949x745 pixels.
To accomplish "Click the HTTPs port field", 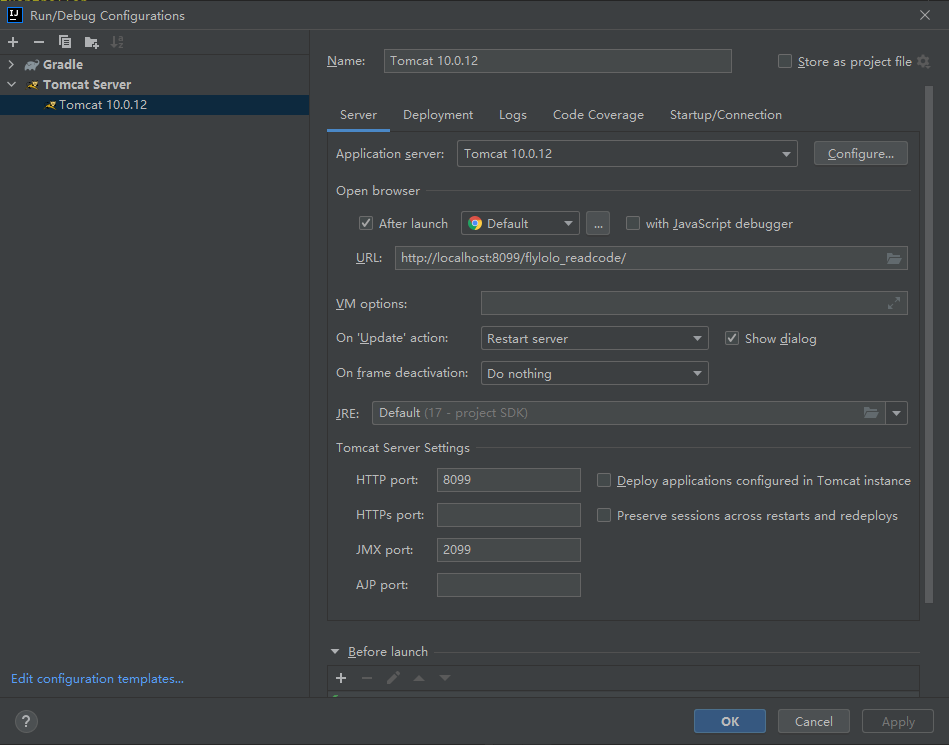I will click(508, 515).
